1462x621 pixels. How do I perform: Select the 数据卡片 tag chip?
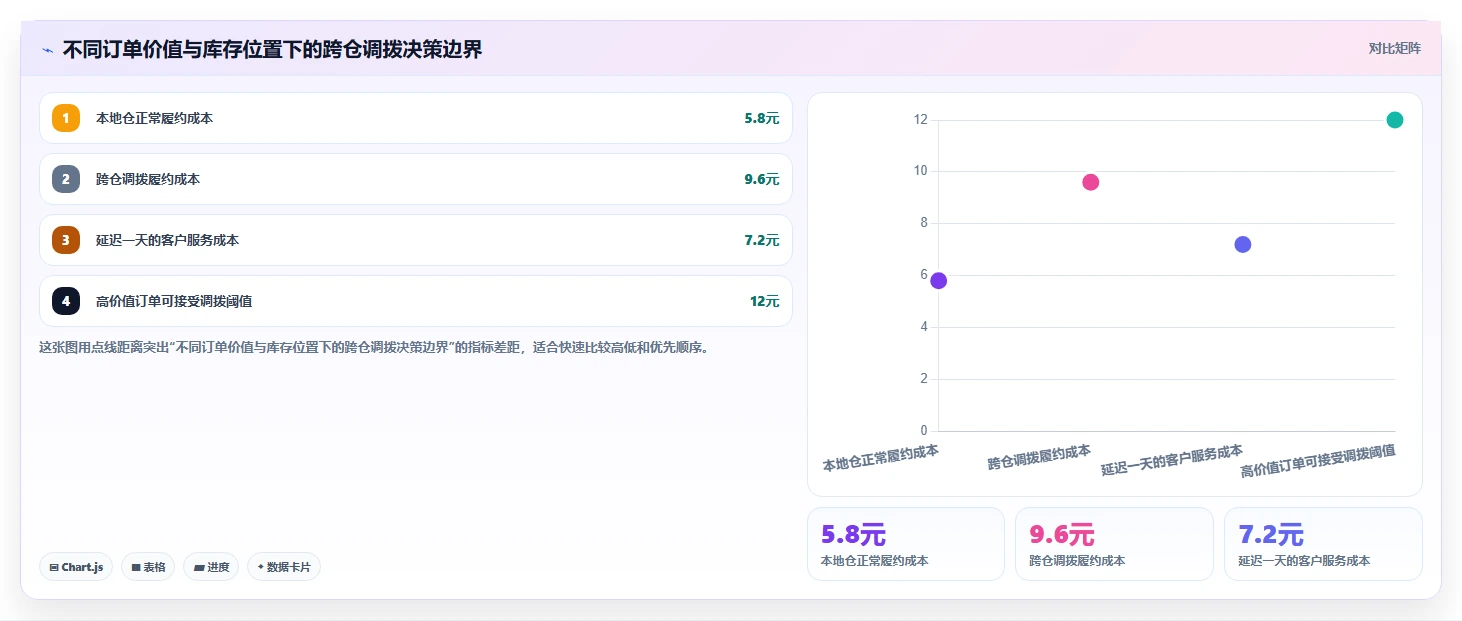pyautogui.click(x=284, y=567)
